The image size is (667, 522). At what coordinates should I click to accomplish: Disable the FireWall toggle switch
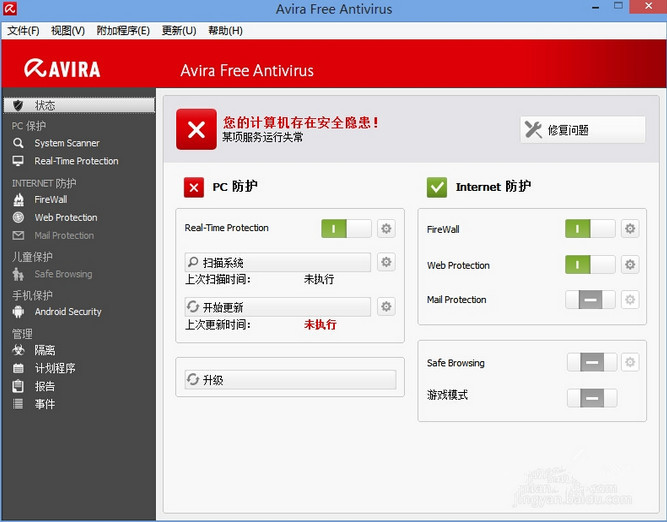(590, 229)
